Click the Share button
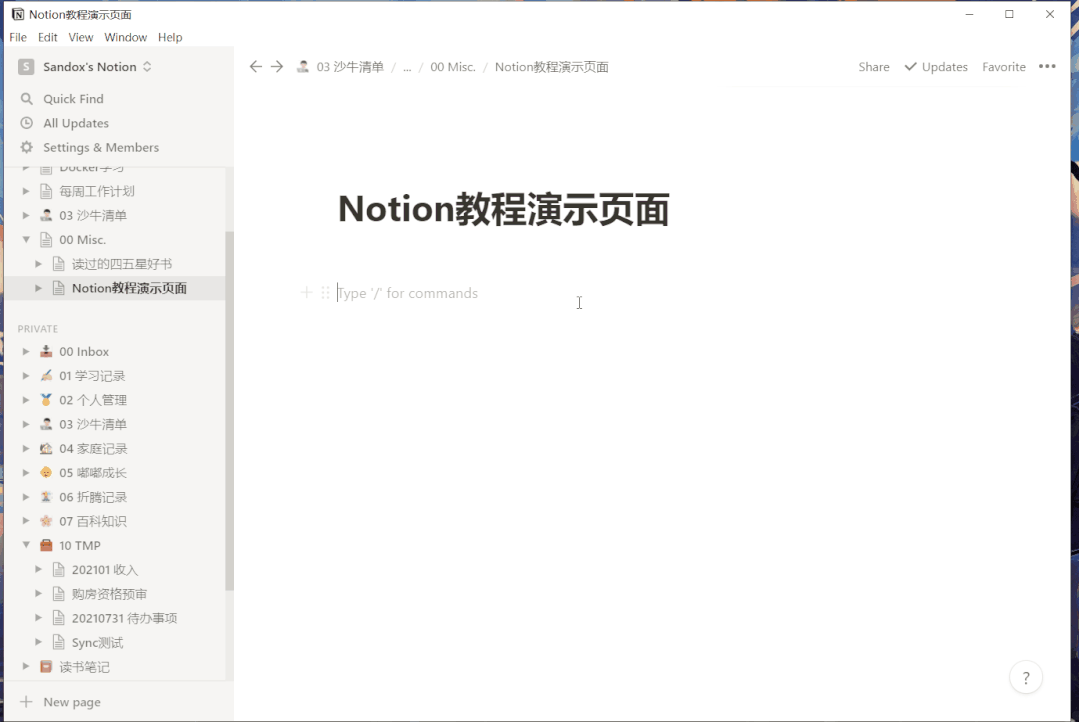This screenshot has height=722, width=1079. coord(873,67)
